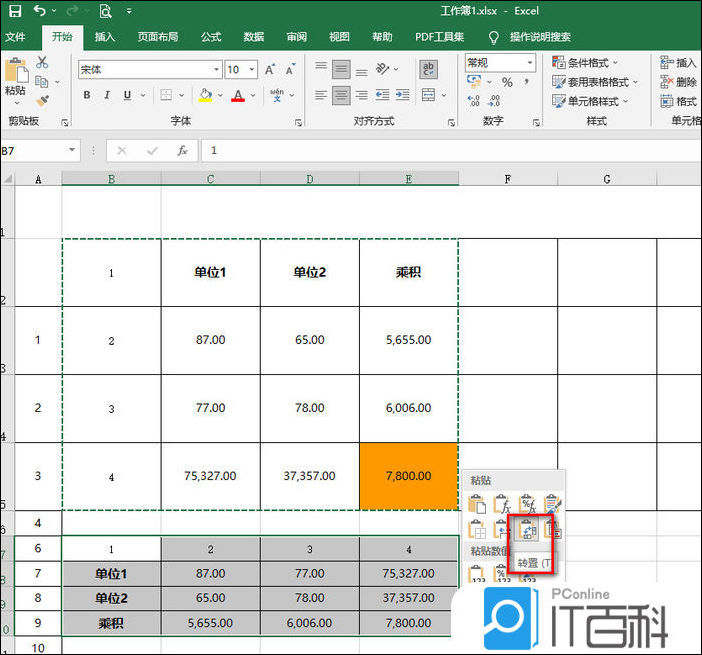The width and height of the screenshot is (702, 655).
Task: Toggle the middle vertical align button
Action: (x=341, y=69)
